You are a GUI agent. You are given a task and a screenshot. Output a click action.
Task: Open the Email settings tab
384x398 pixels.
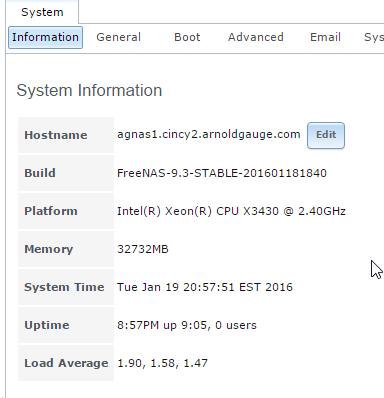(325, 37)
